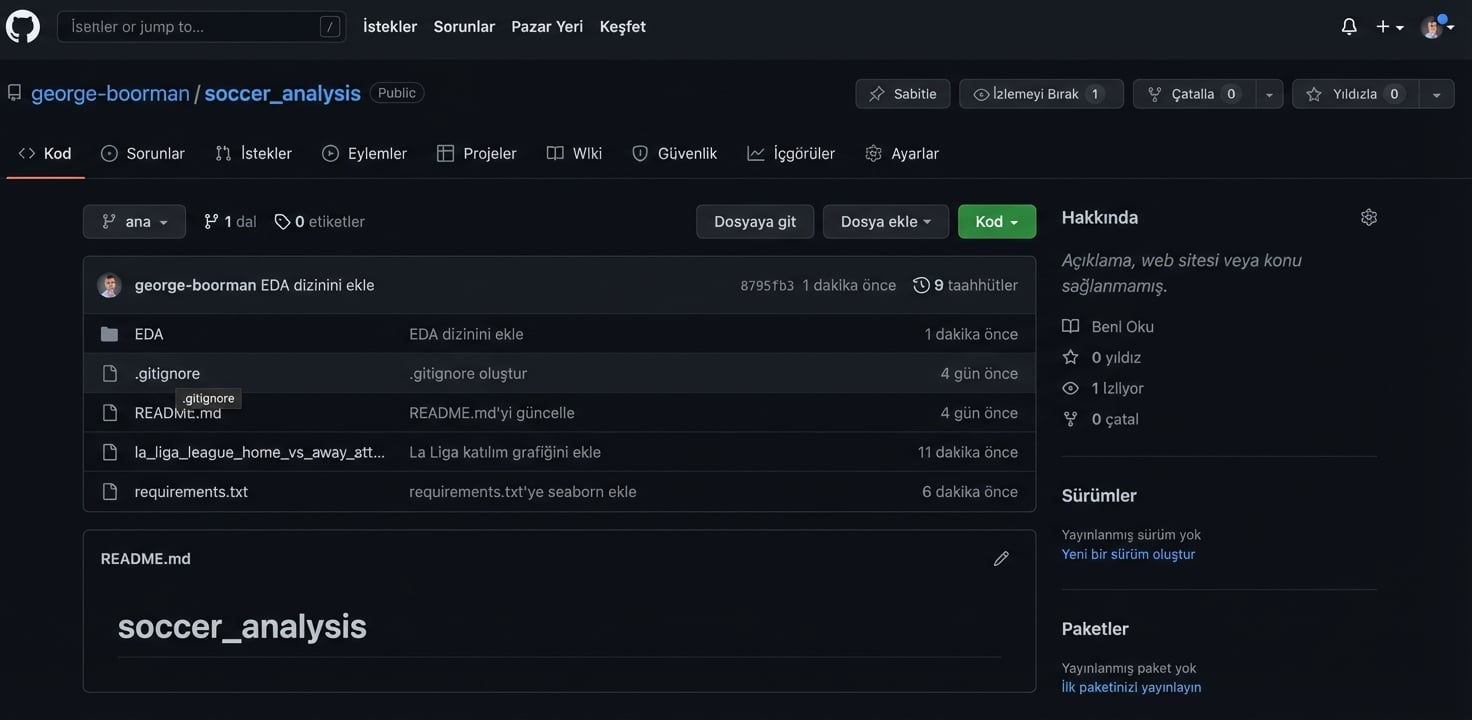Switch to the Eylemler tab
This screenshot has height=720, width=1472.
364,153
